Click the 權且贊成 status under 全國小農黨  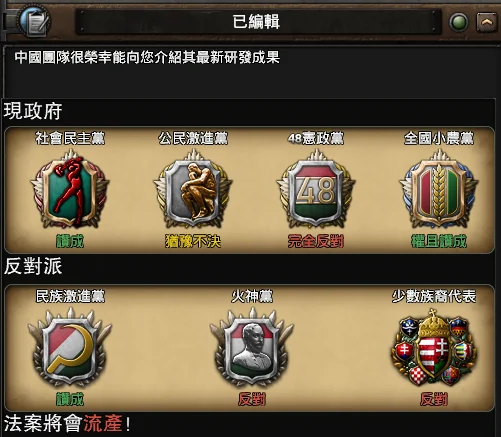tap(439, 241)
